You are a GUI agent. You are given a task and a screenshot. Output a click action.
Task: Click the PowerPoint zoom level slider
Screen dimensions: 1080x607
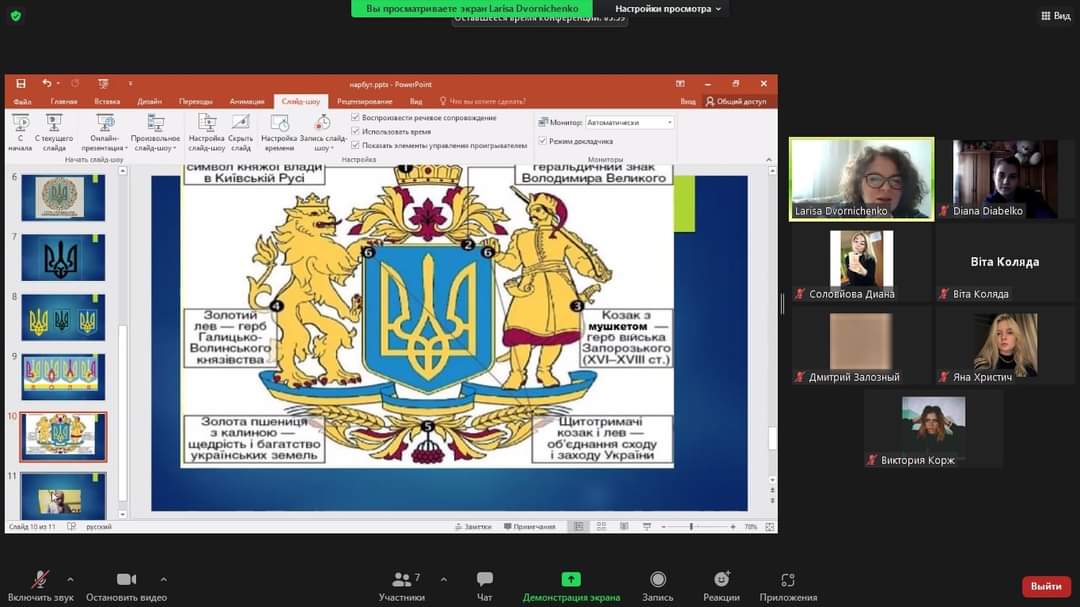click(691, 526)
